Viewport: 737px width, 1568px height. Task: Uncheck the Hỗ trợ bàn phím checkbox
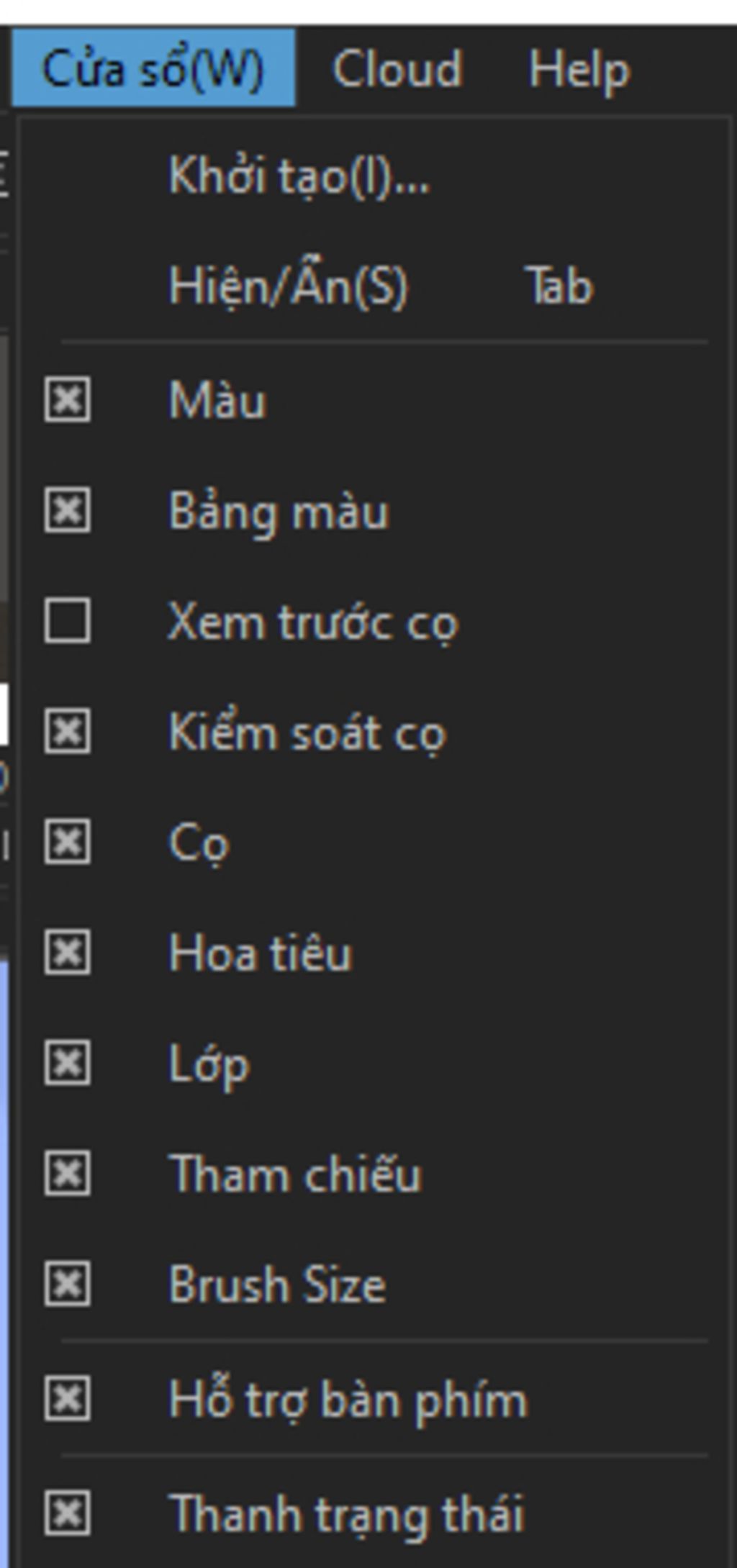pyautogui.click(x=67, y=1399)
